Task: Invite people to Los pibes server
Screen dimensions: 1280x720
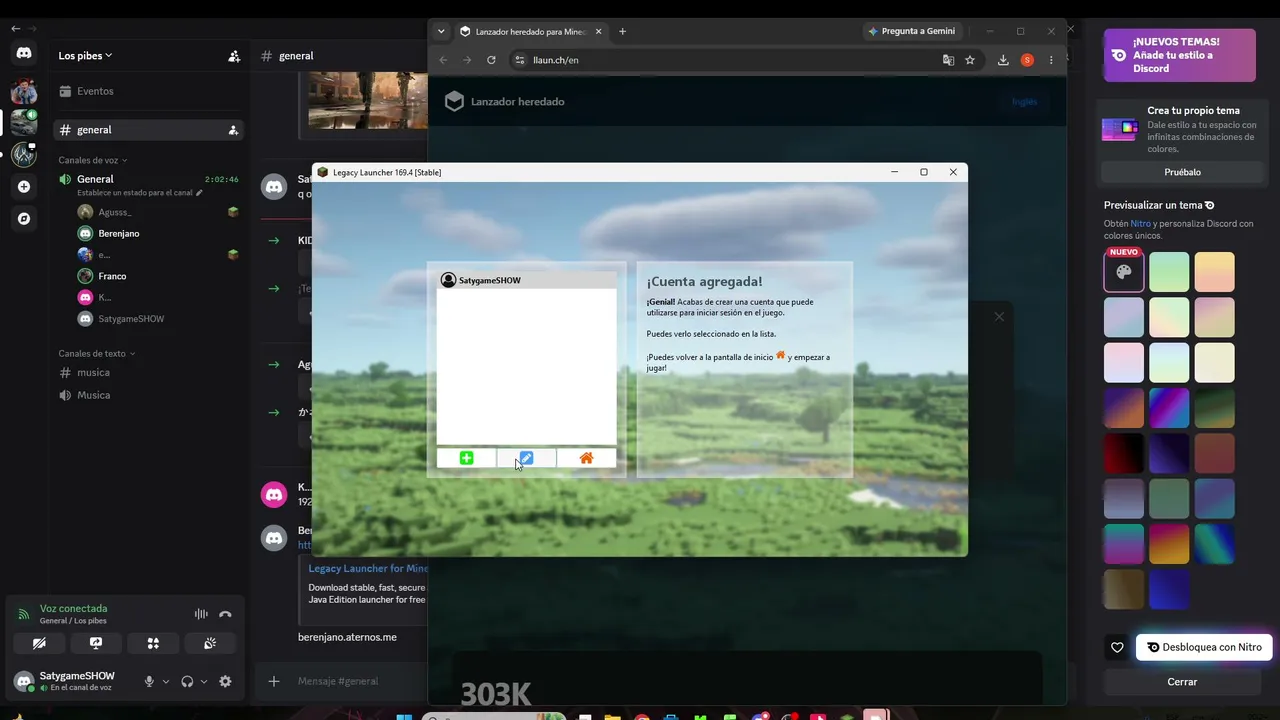Action: pos(234,56)
